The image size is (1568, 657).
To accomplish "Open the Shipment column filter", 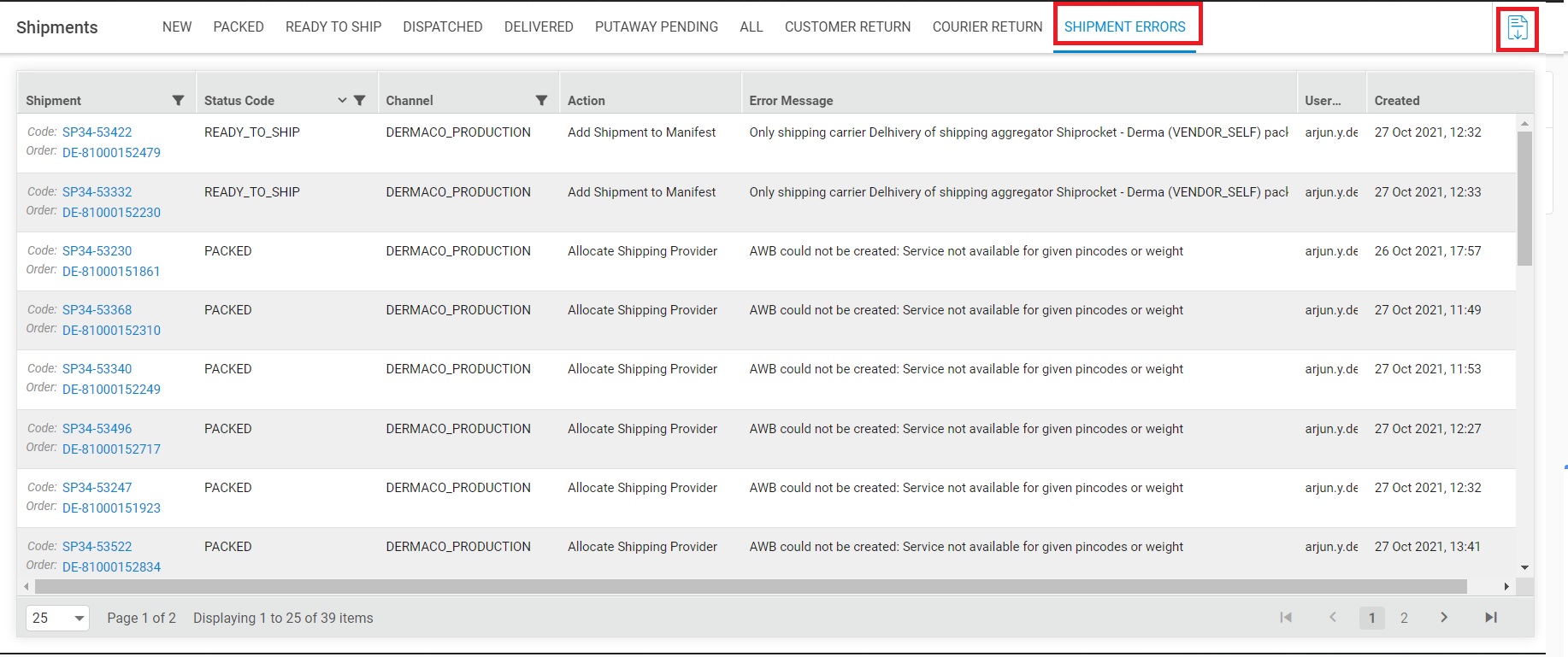I will point(178,101).
